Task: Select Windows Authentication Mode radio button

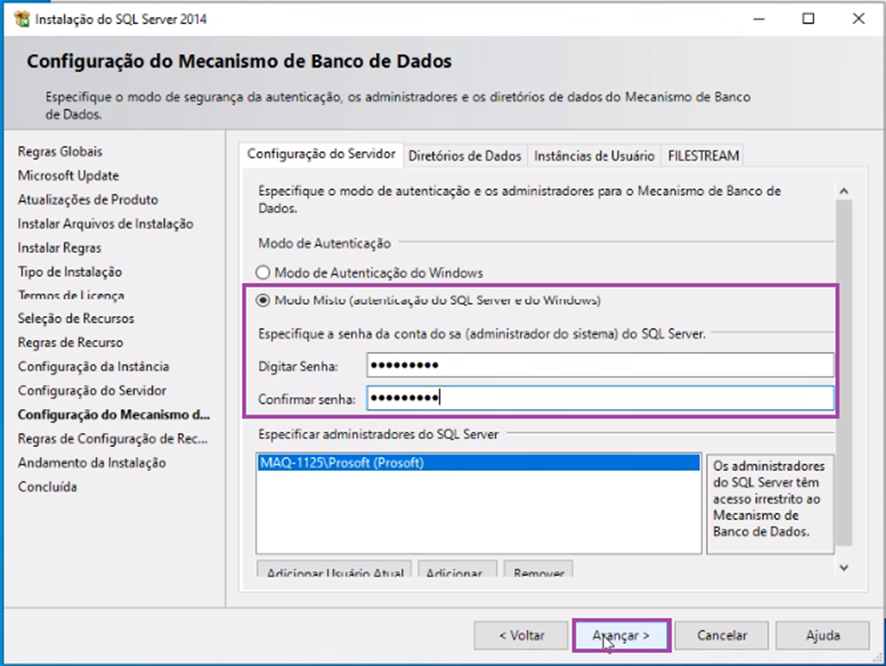Action: [x=263, y=273]
